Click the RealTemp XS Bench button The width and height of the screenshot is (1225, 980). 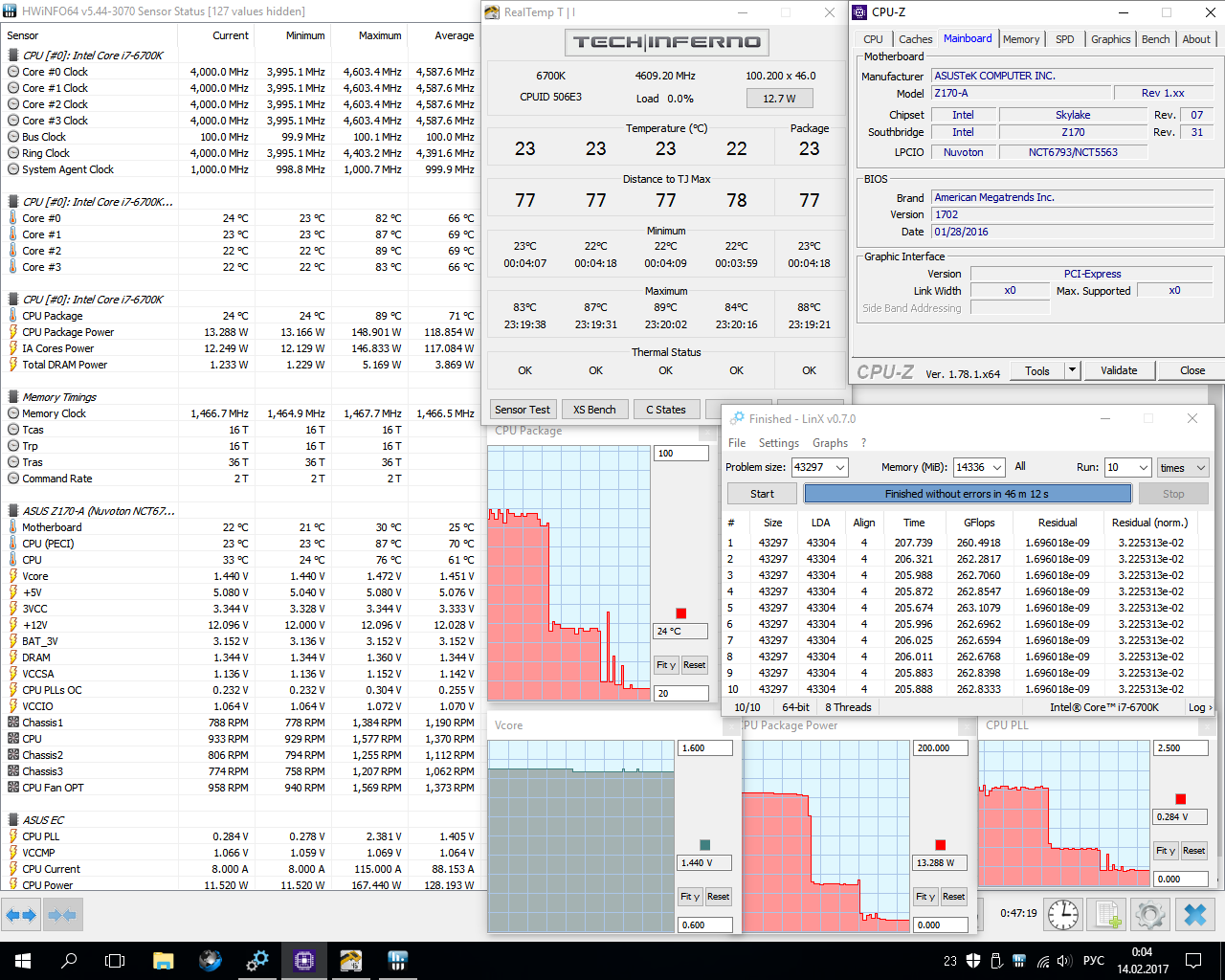point(594,410)
